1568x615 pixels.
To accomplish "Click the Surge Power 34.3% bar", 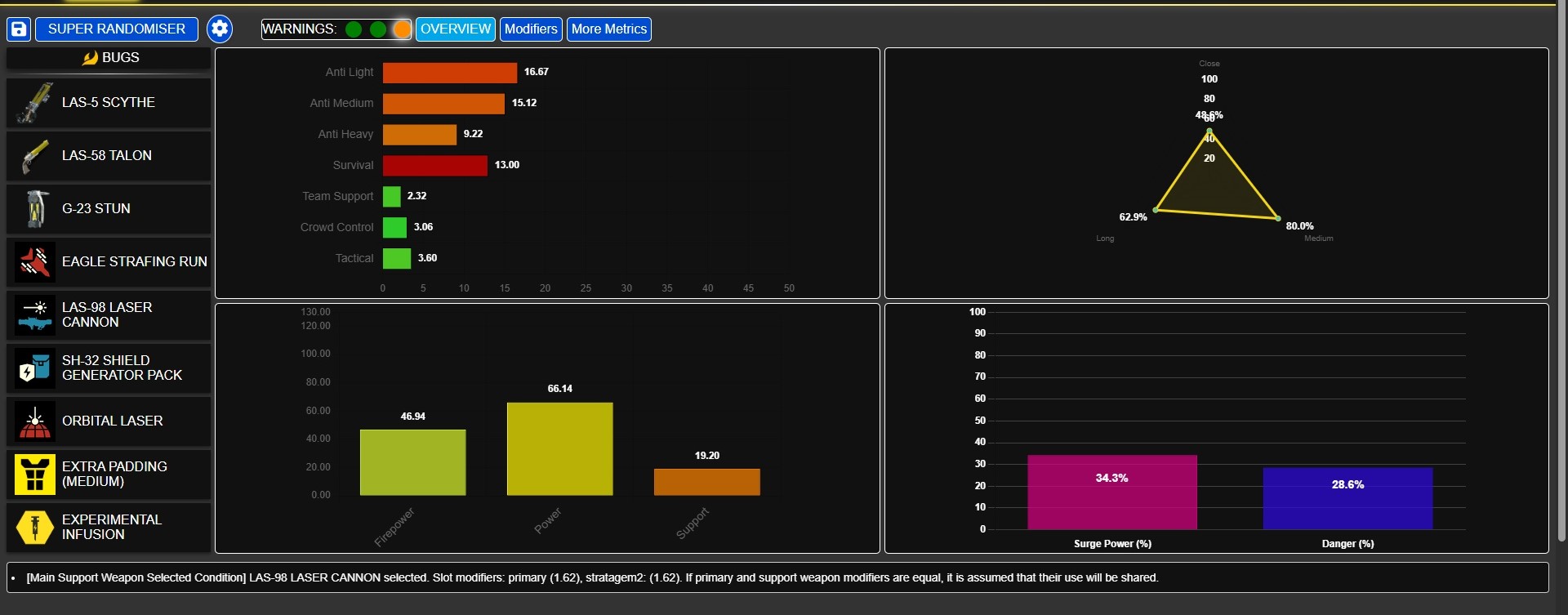I will 1112,492.
